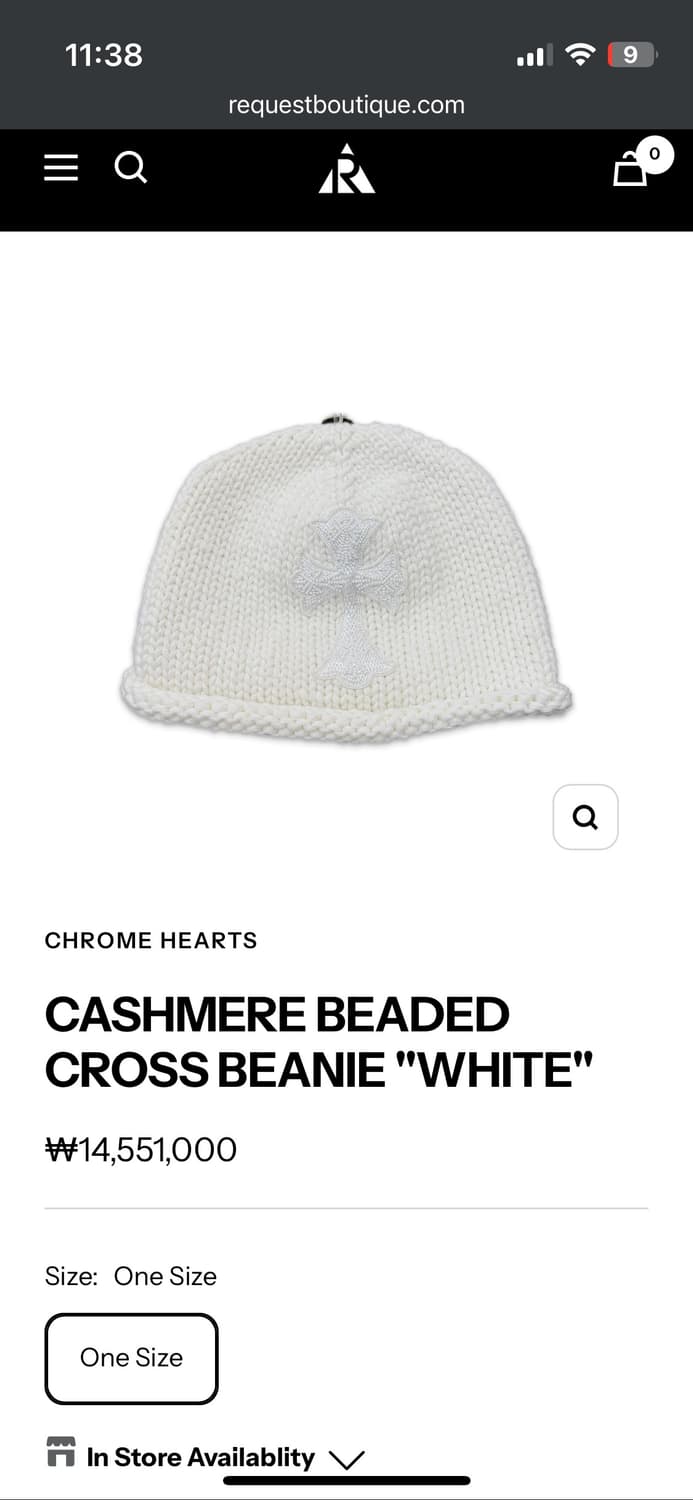Tap the store icon beside In Store Availablity
693x1500 pixels.
(61, 1452)
